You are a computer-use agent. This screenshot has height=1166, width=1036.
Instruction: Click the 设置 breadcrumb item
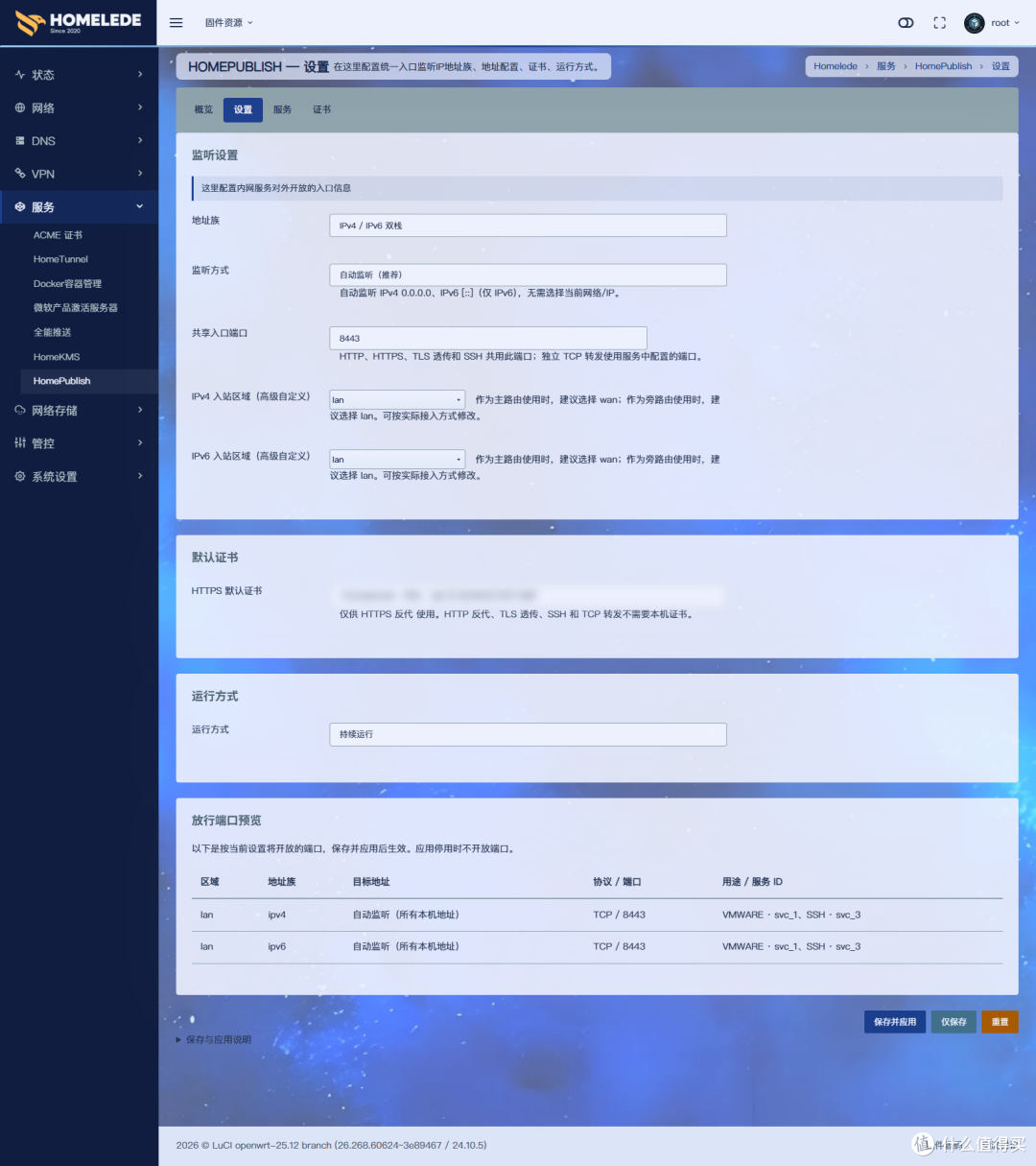coord(1001,66)
